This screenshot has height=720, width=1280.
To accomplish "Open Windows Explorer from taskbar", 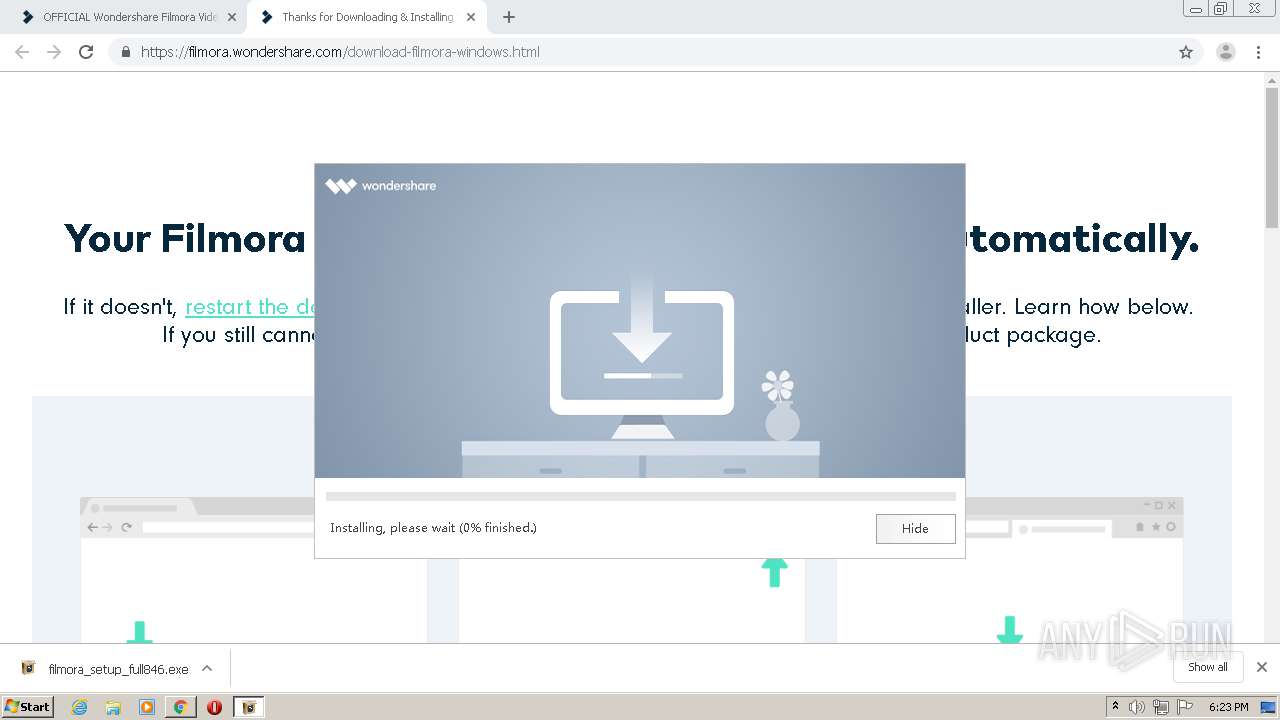I will click(113, 707).
